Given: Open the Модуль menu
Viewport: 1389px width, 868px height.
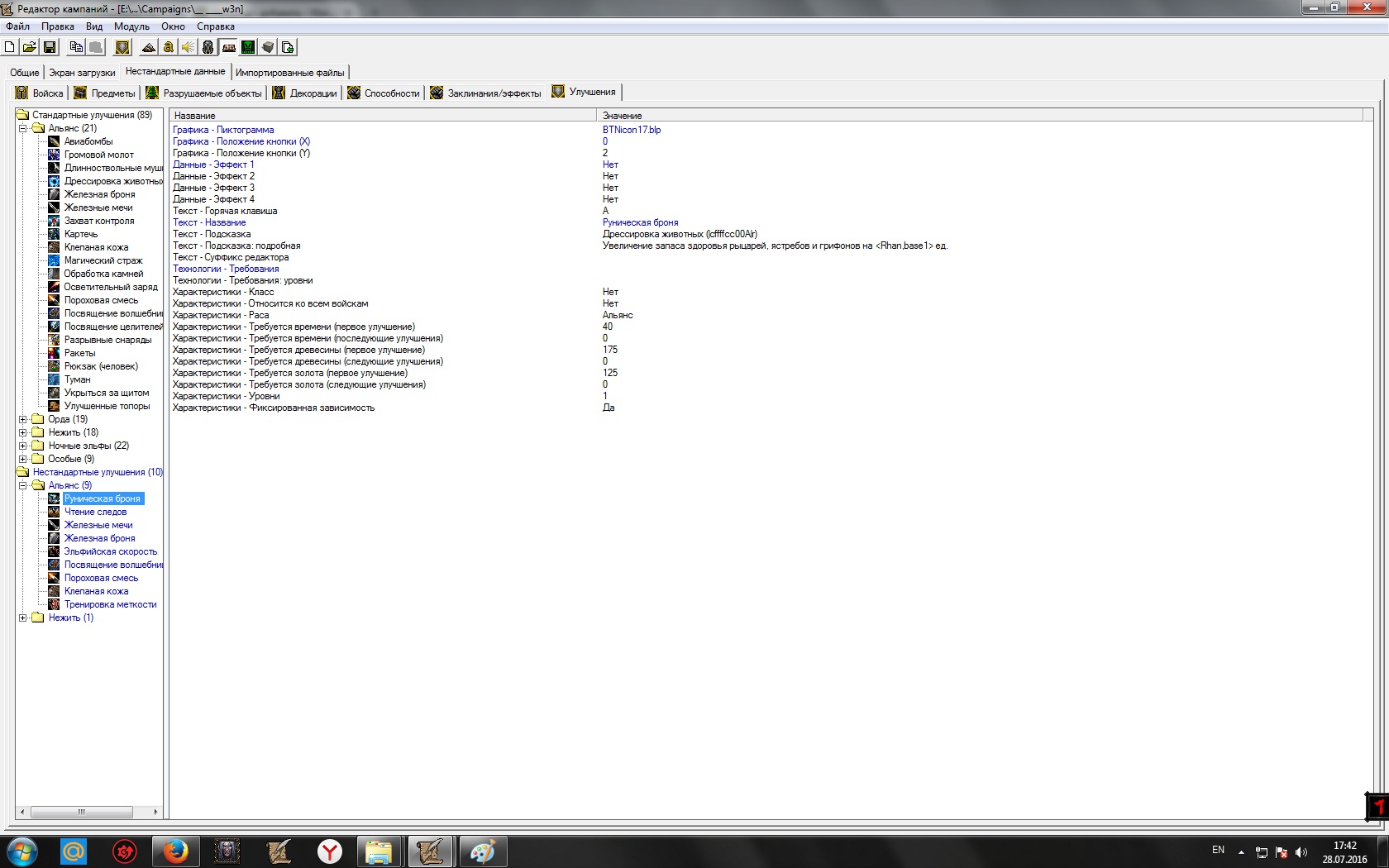Looking at the screenshot, I should (x=131, y=26).
